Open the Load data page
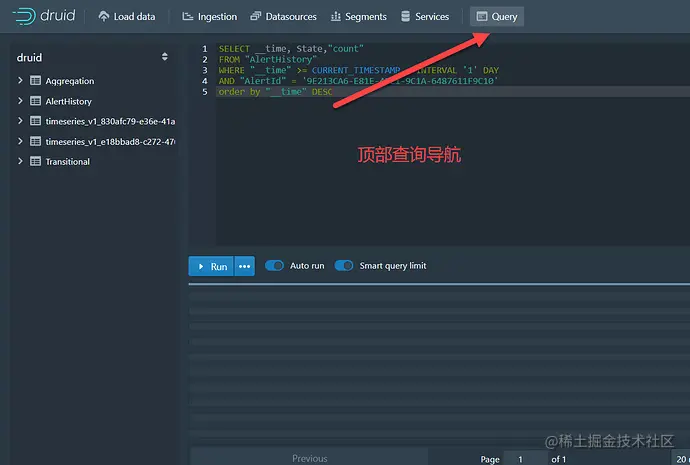Image resolution: width=690 pixels, height=465 pixels. [x=127, y=17]
